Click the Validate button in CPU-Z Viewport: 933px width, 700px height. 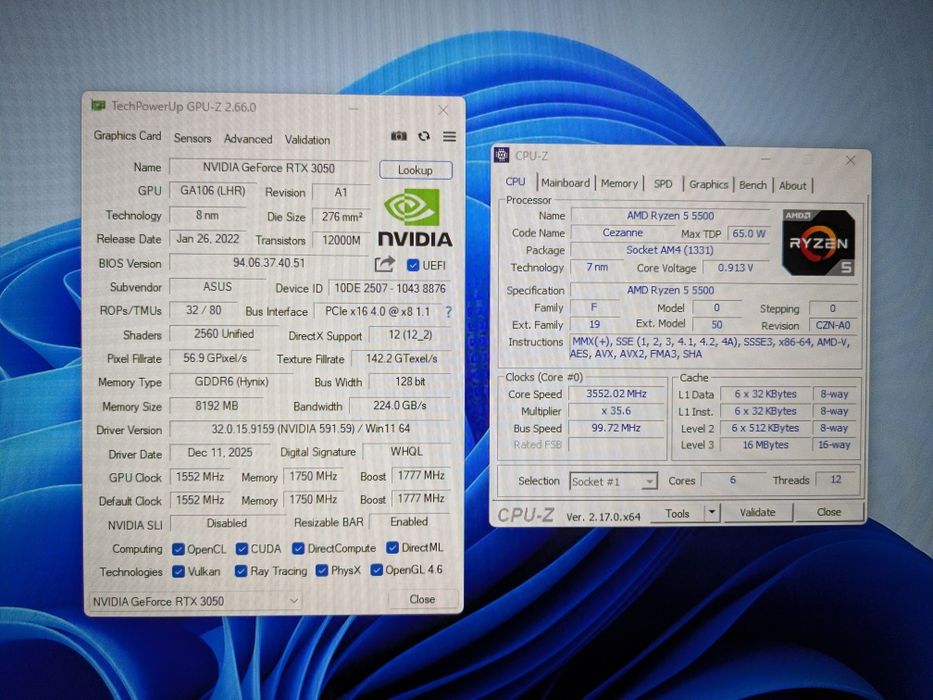[x=757, y=512]
